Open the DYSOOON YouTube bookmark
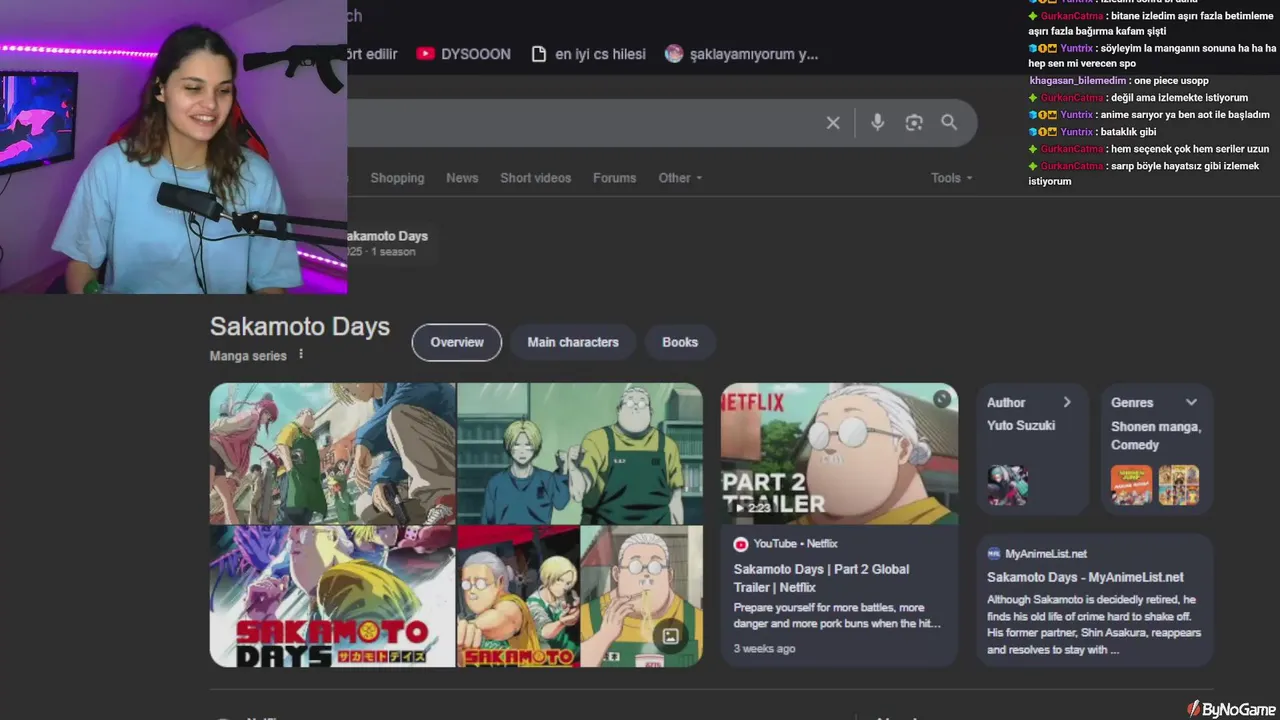 pyautogui.click(x=464, y=54)
